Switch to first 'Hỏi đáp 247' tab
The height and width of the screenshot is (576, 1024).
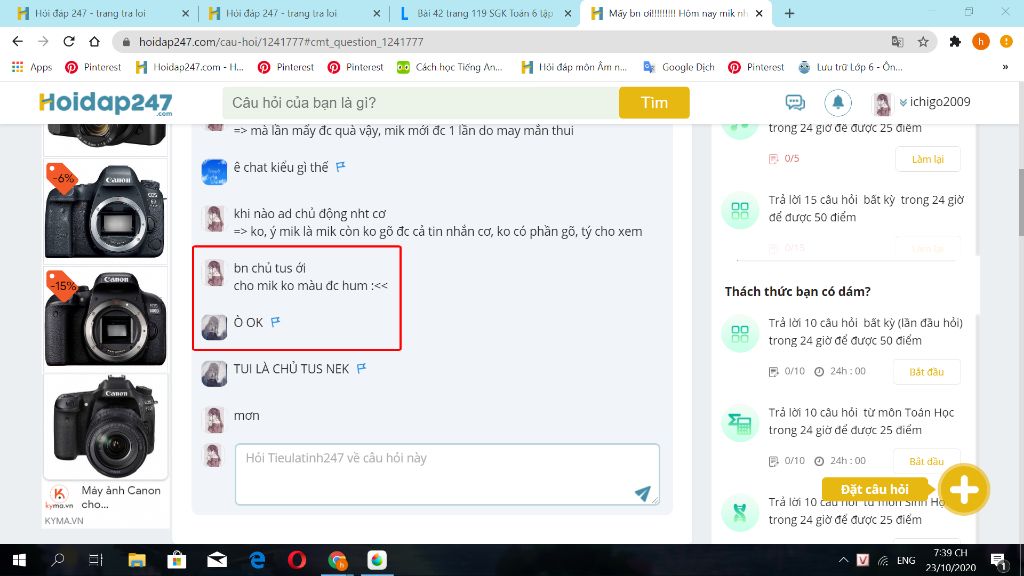96,13
